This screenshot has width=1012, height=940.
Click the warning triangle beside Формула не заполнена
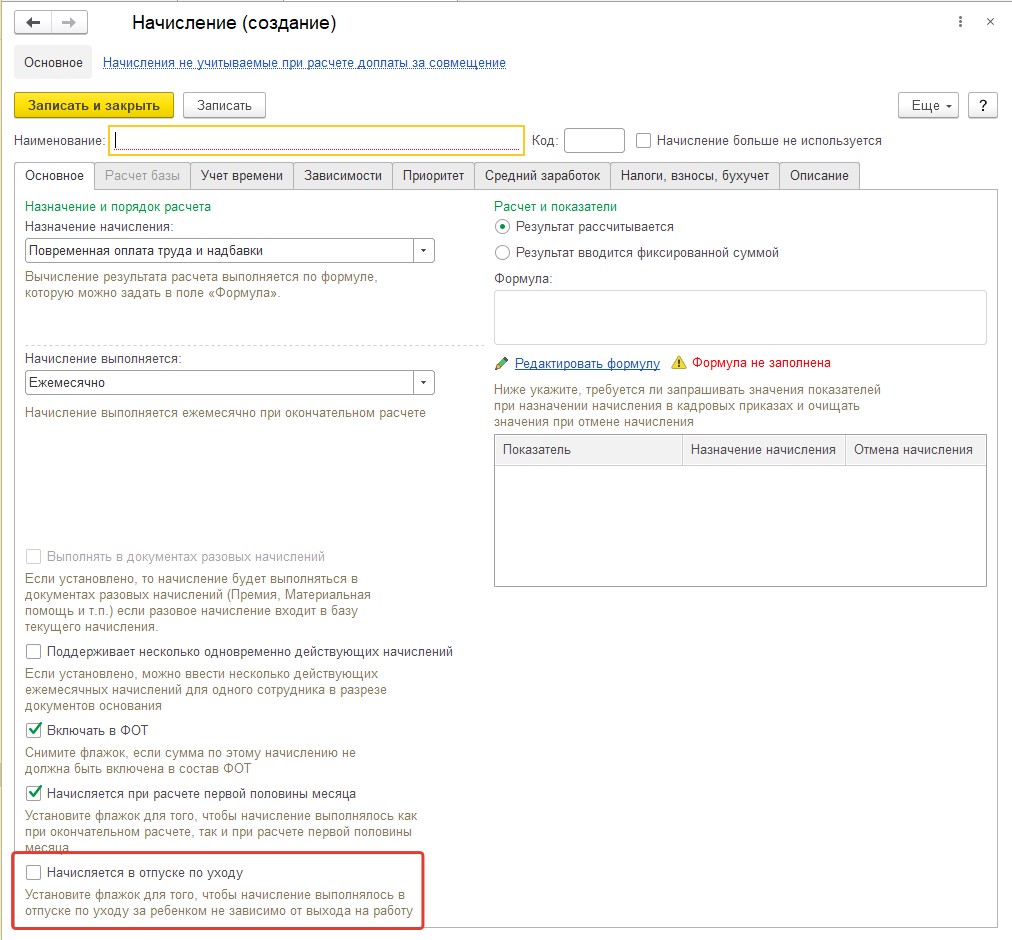678,363
